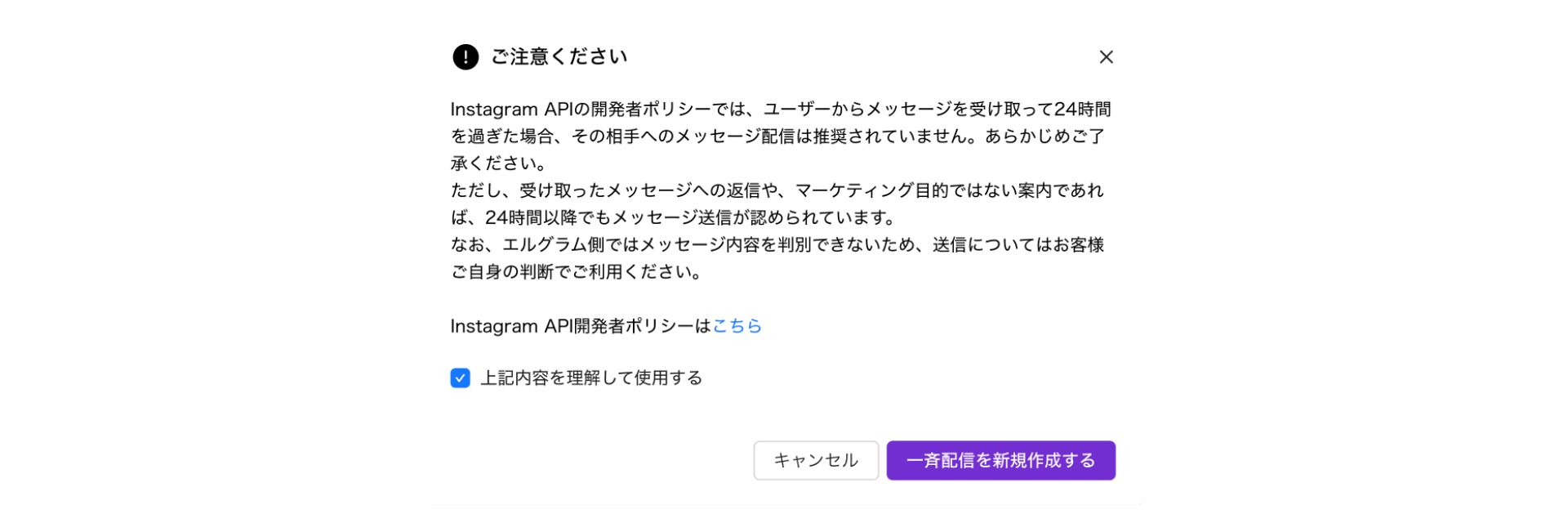
Task: Uncheck the 上記内容を理解して使用する checkbox
Action: (x=461, y=378)
